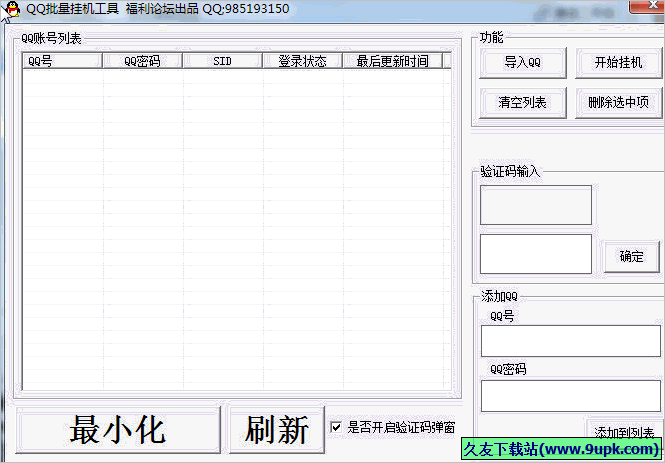Focus the captcha text input box
Image resolution: width=665 pixels, height=463 pixels.
[536, 254]
